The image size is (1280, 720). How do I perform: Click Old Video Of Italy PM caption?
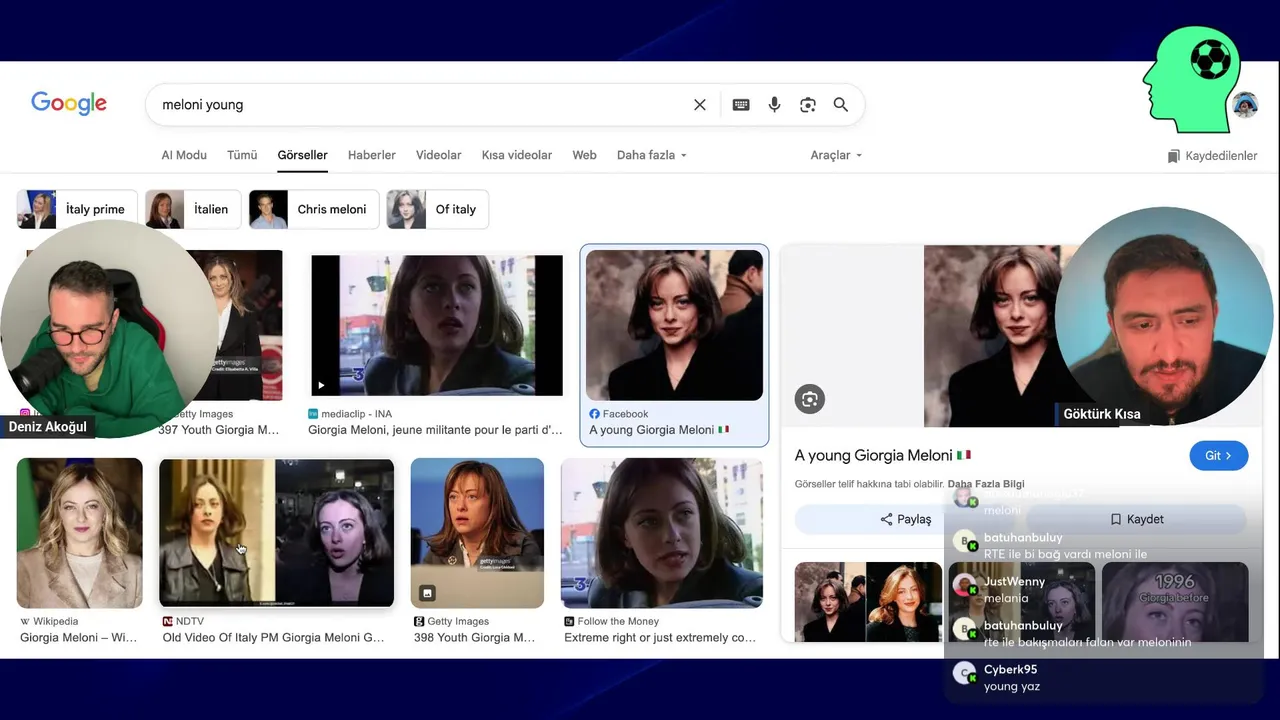point(273,638)
